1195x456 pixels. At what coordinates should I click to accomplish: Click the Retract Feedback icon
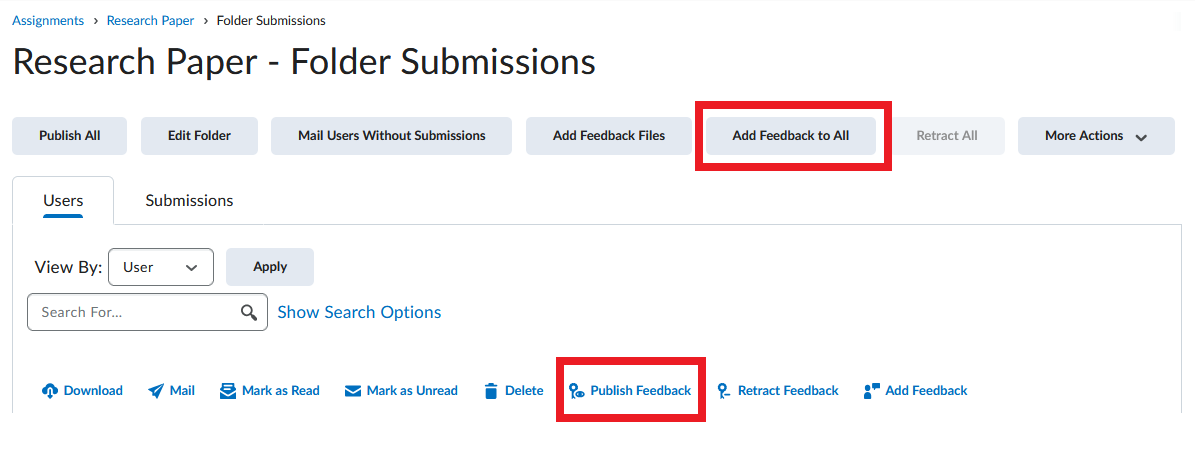(x=724, y=391)
